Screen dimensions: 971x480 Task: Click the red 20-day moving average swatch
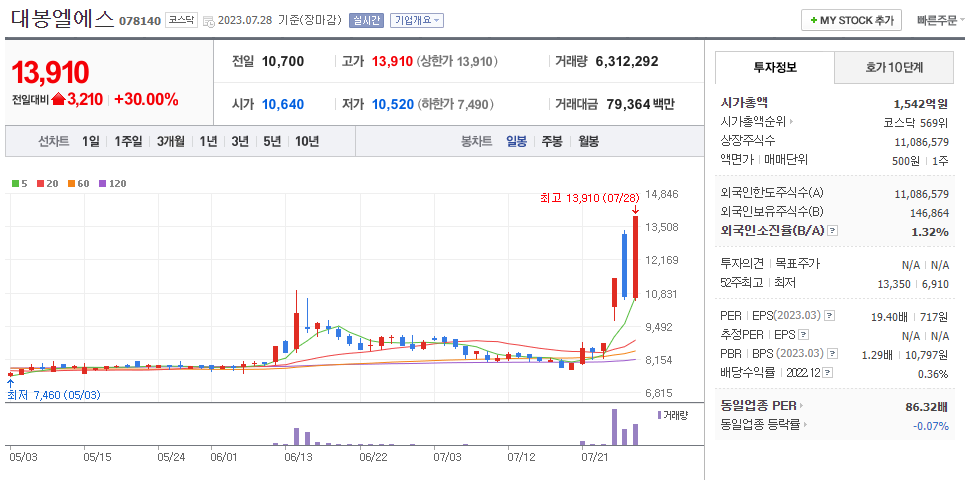coord(40,183)
